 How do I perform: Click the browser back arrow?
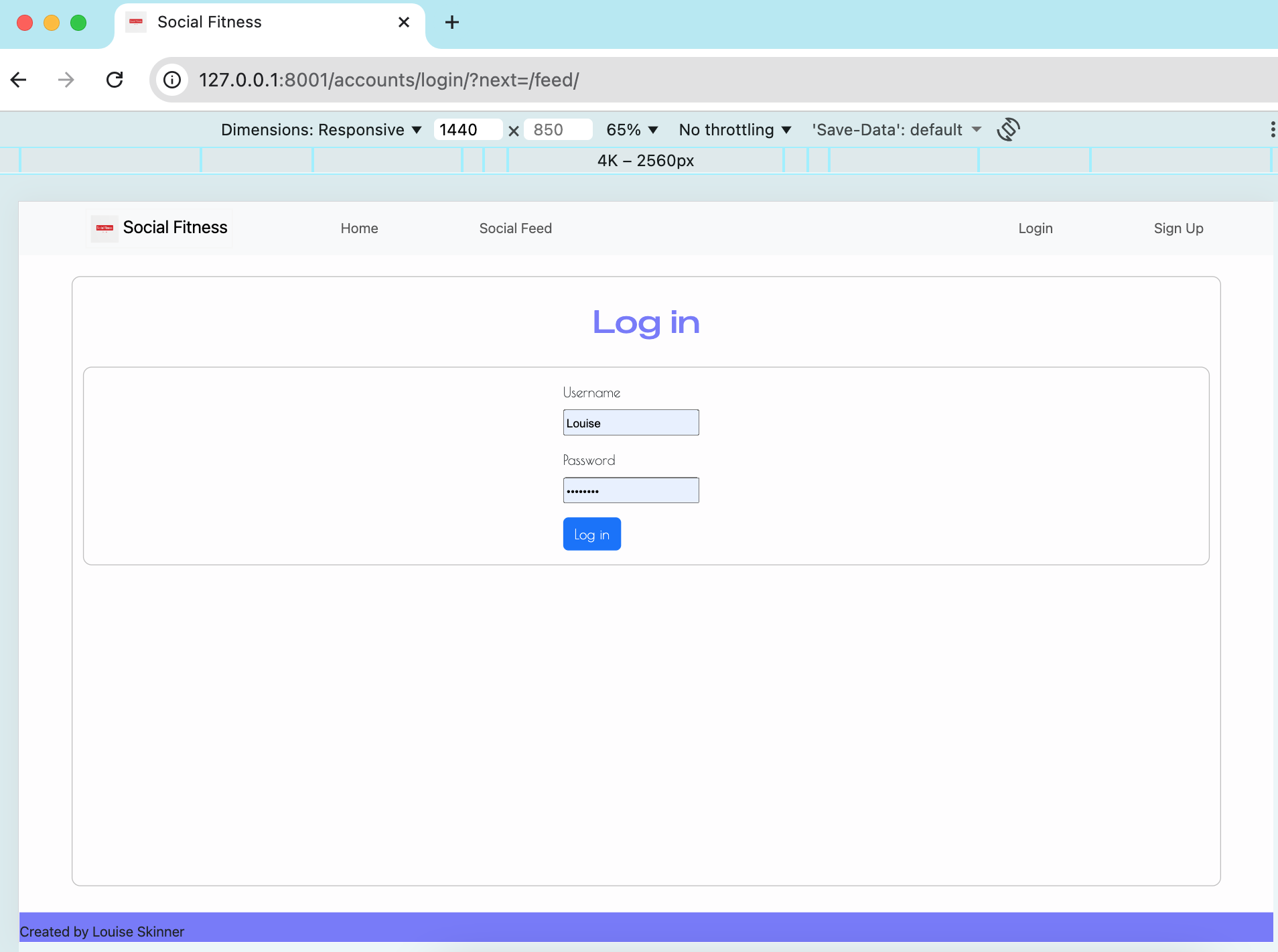click(18, 80)
